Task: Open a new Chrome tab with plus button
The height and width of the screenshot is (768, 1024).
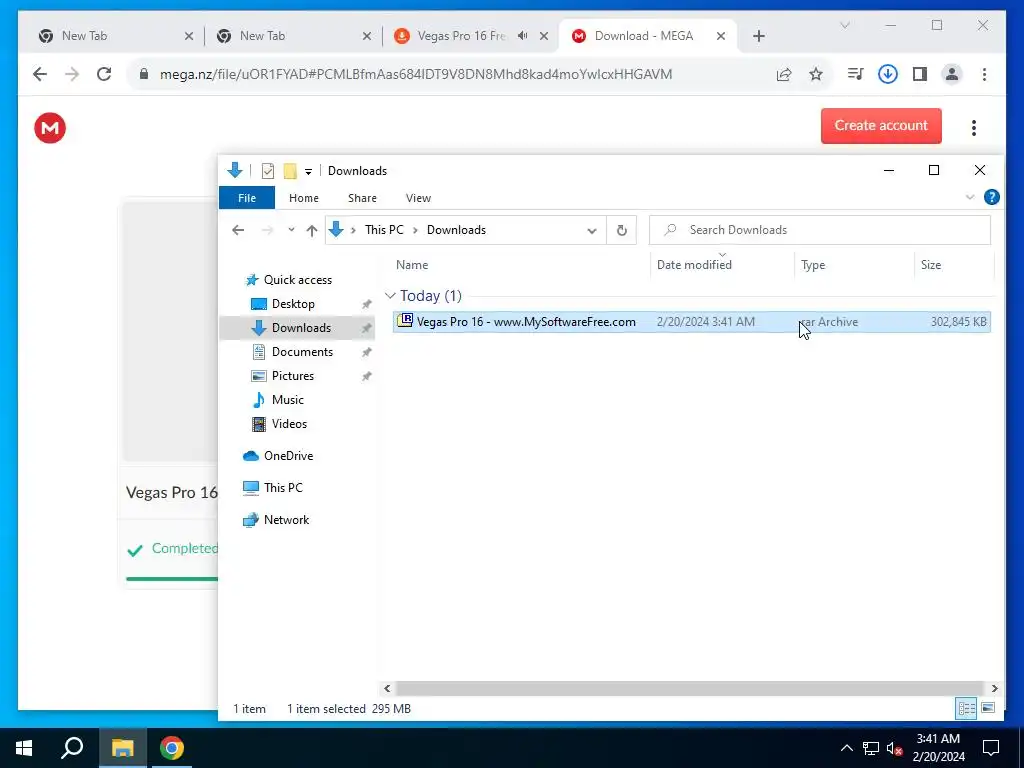Action: (x=758, y=36)
